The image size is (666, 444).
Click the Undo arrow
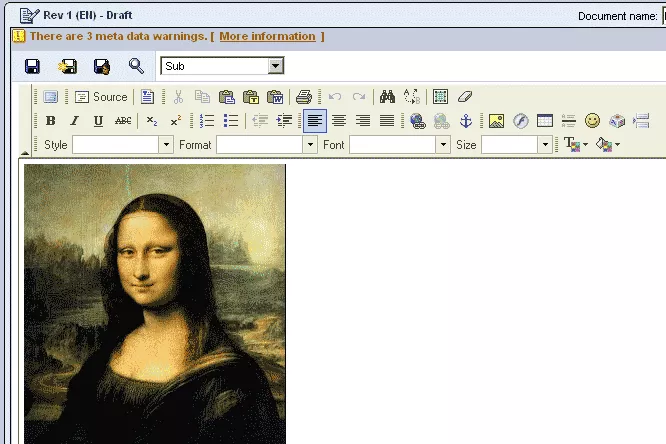[x=335, y=97]
